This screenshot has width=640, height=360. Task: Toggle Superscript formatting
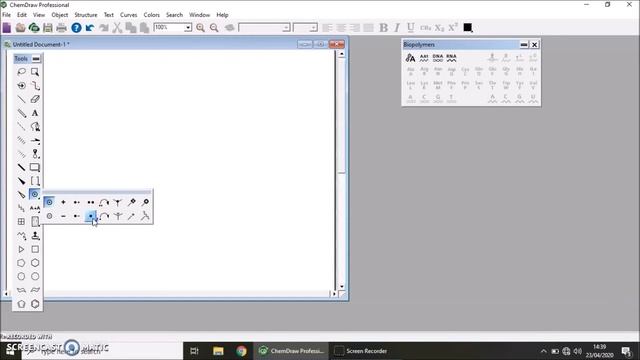[x=453, y=28]
